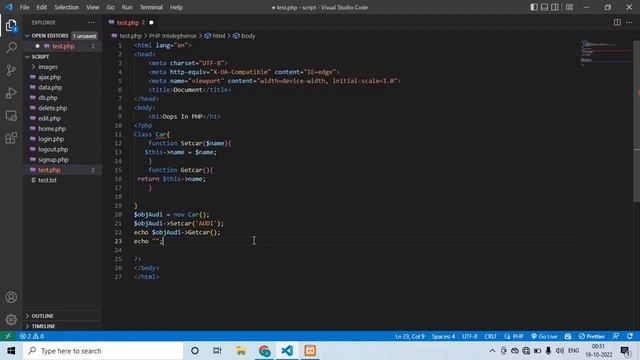Screen dimensions: 640x360
Task: Open the Selection menu
Action: pyautogui.click(x=67, y=7)
